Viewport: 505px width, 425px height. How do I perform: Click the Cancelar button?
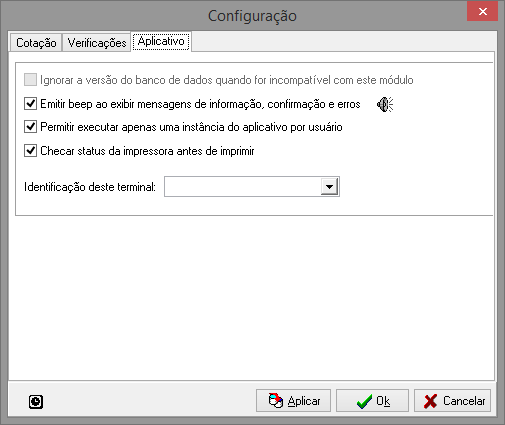(452, 401)
